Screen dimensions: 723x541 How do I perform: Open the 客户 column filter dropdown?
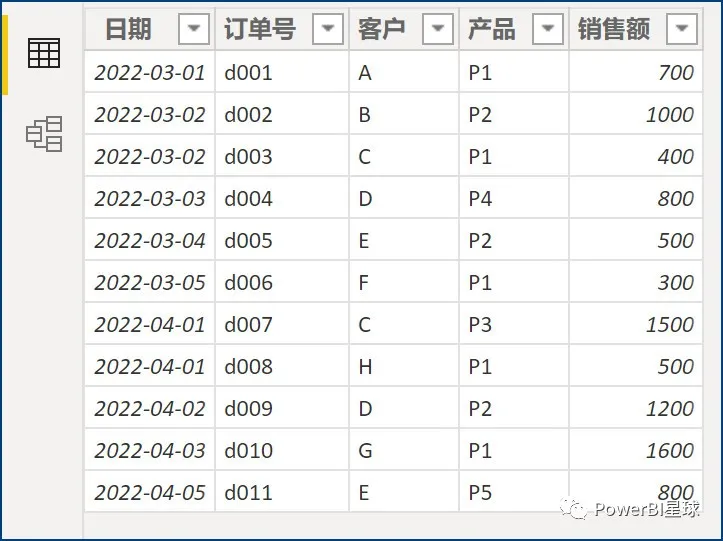[438, 29]
